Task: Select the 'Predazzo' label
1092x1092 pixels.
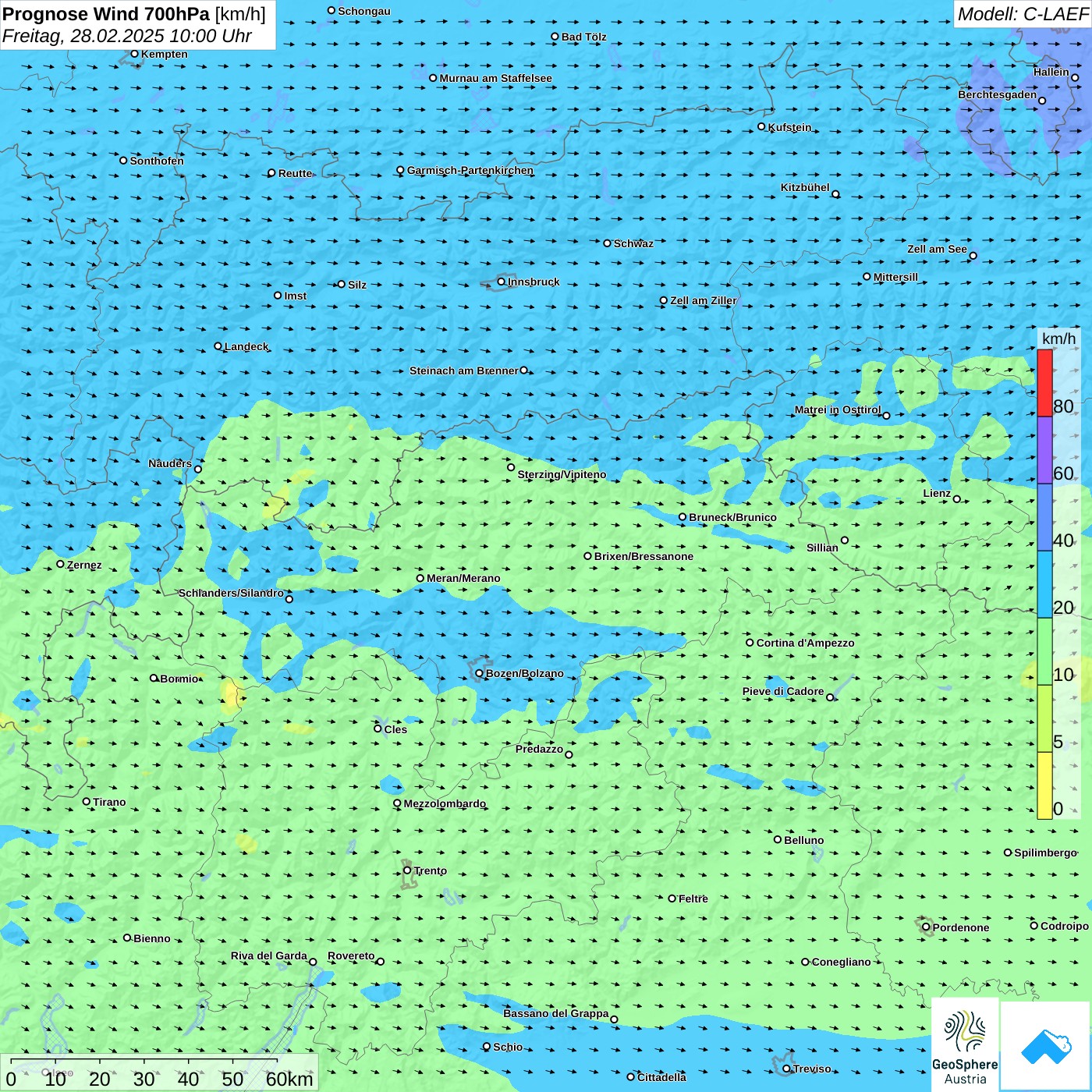Action: pyautogui.click(x=539, y=749)
